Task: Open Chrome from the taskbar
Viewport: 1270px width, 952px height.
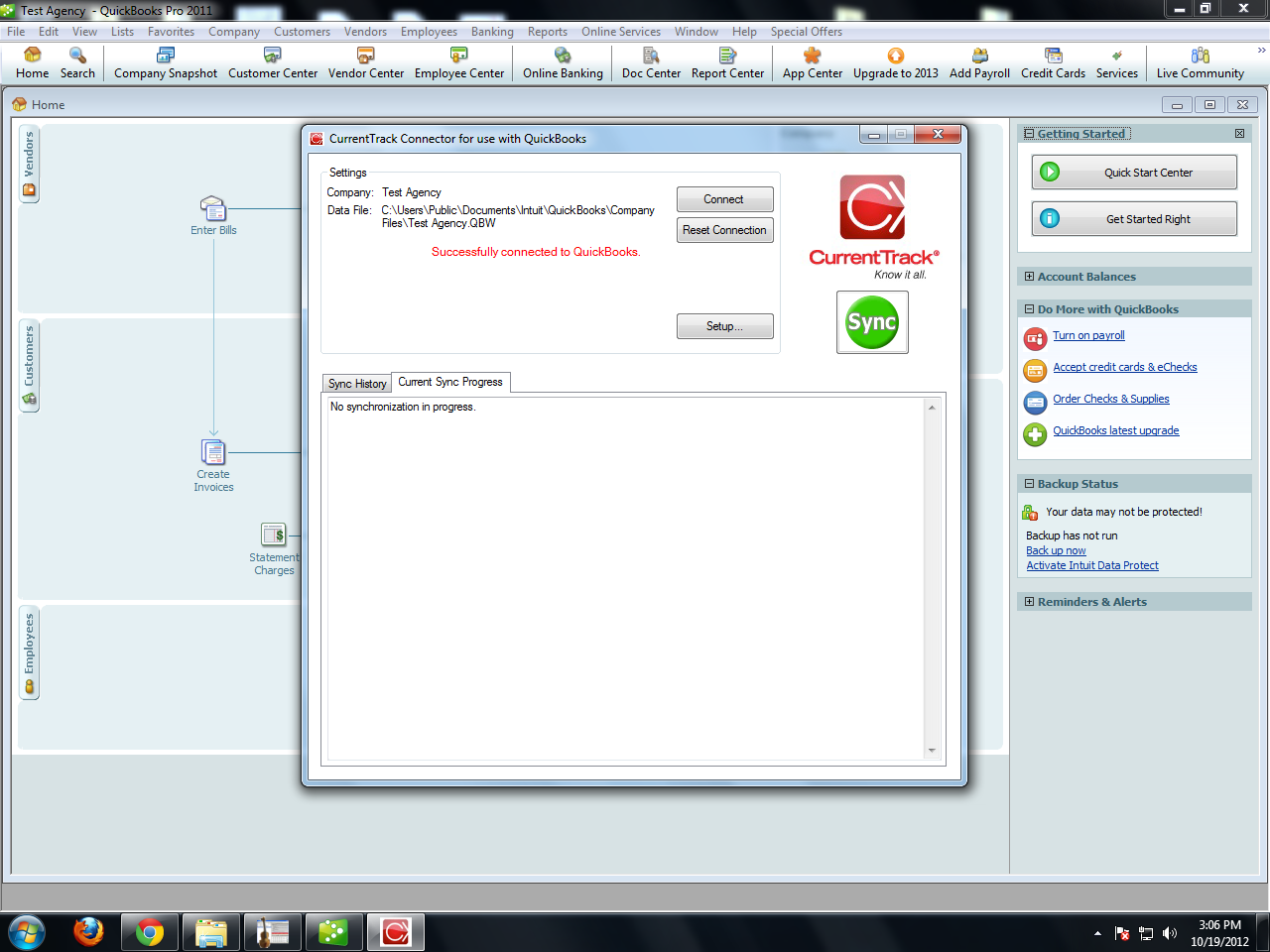Action: click(x=150, y=932)
